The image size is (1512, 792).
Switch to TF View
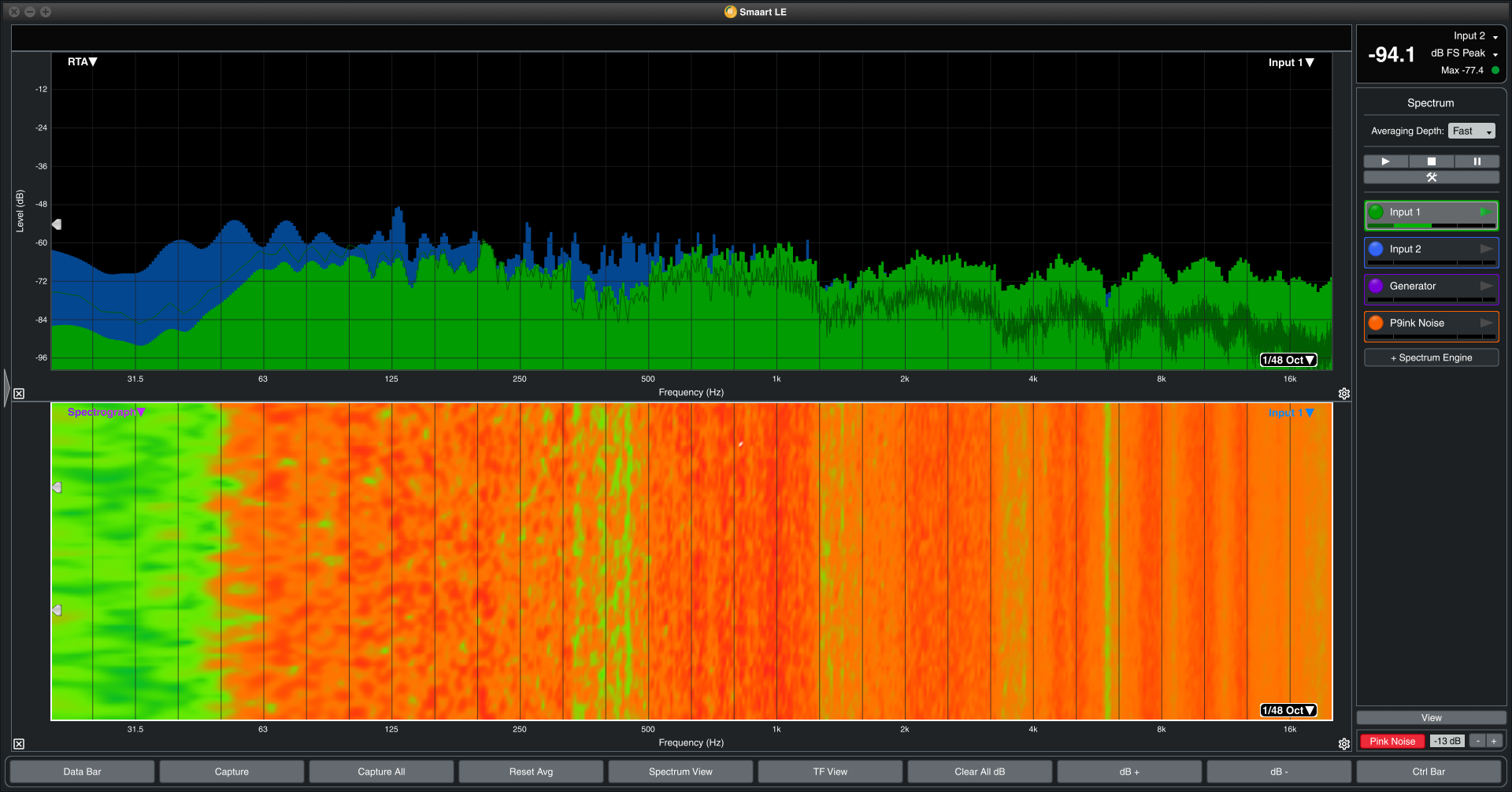click(830, 772)
